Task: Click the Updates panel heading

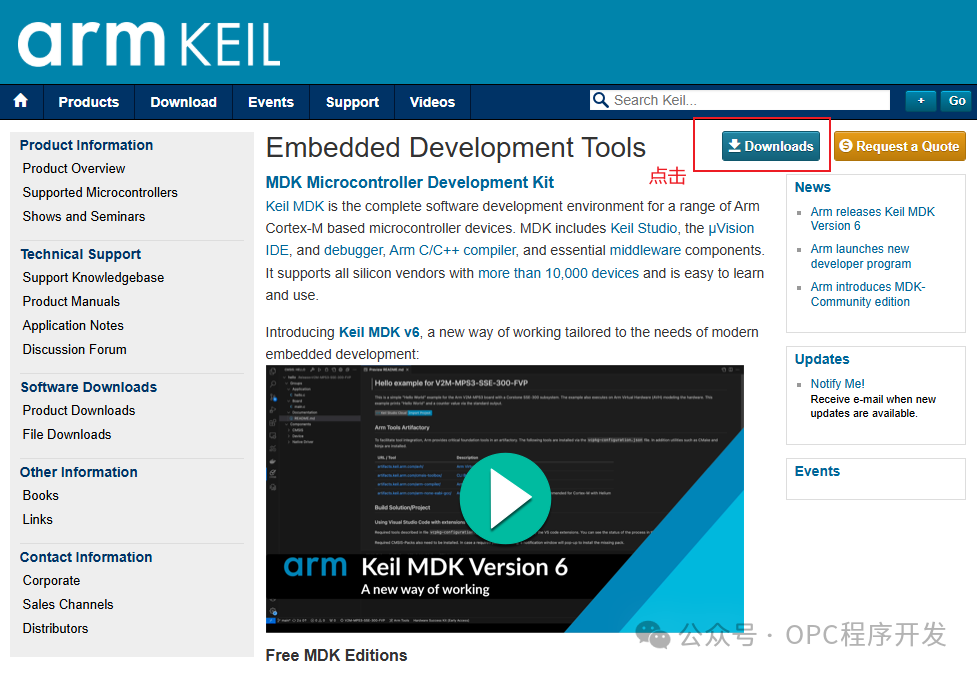Action: pos(822,360)
